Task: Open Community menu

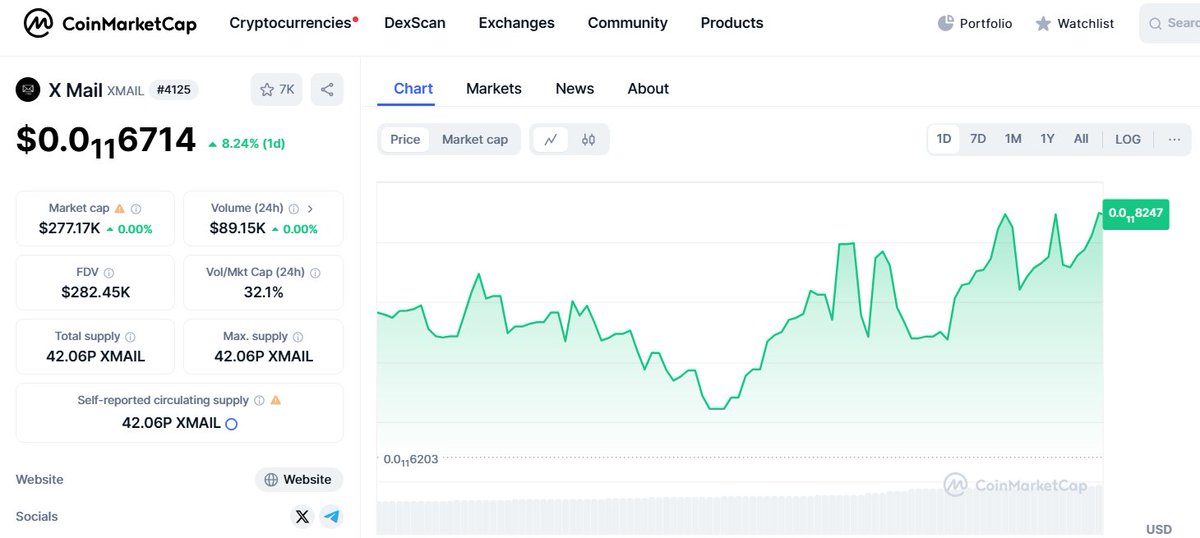Action: [628, 22]
